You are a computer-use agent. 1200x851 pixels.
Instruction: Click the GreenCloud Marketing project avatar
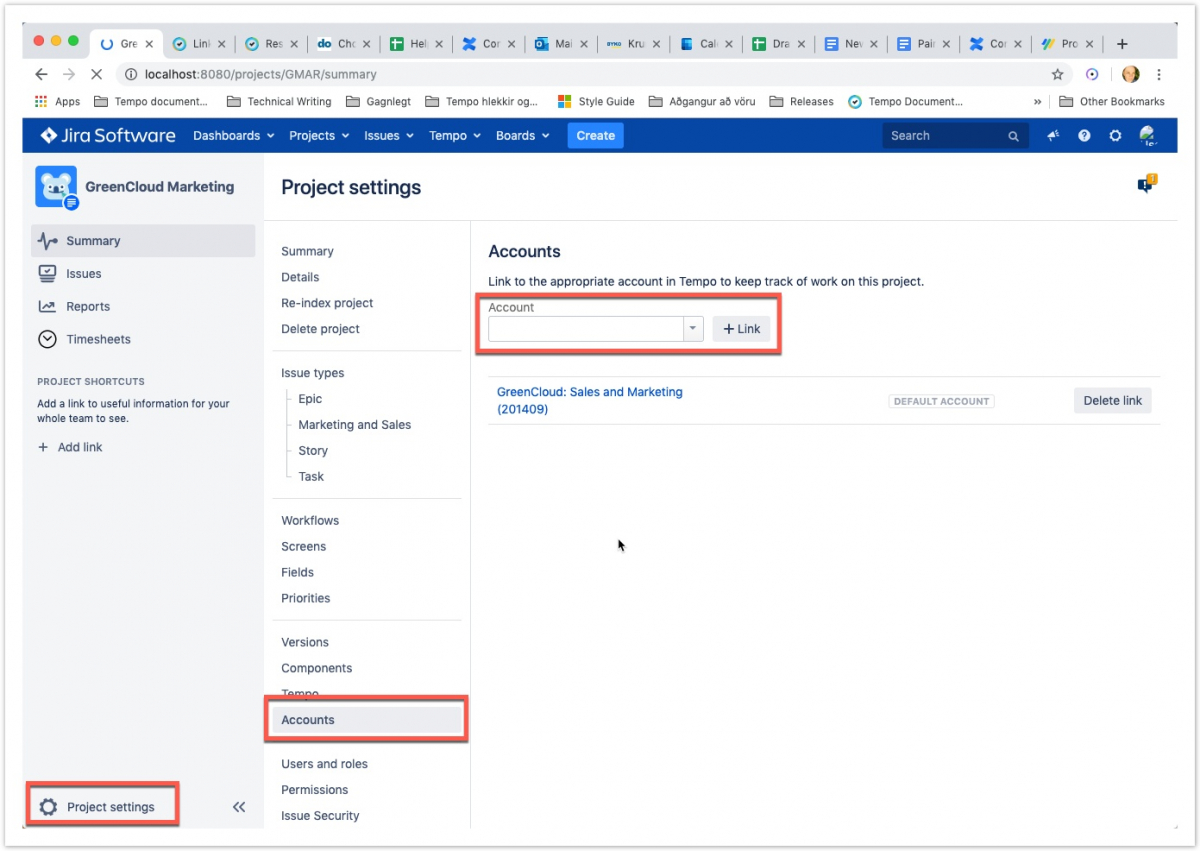55,187
